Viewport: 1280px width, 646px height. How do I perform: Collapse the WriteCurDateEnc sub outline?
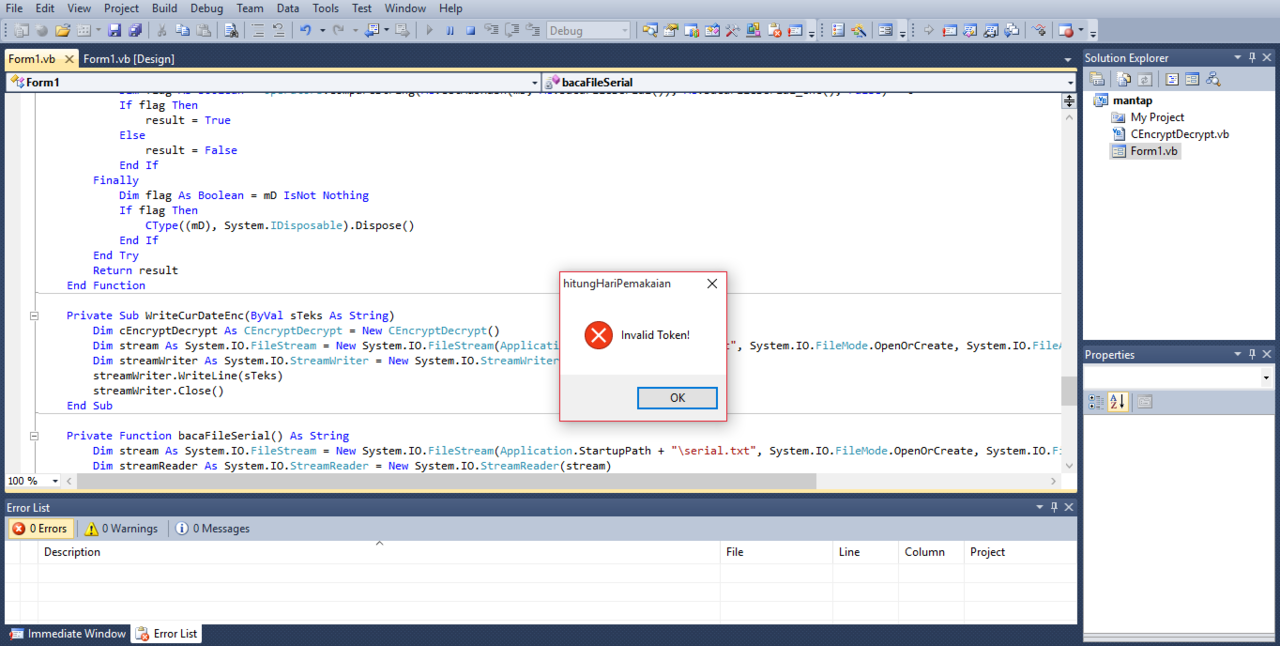point(34,315)
